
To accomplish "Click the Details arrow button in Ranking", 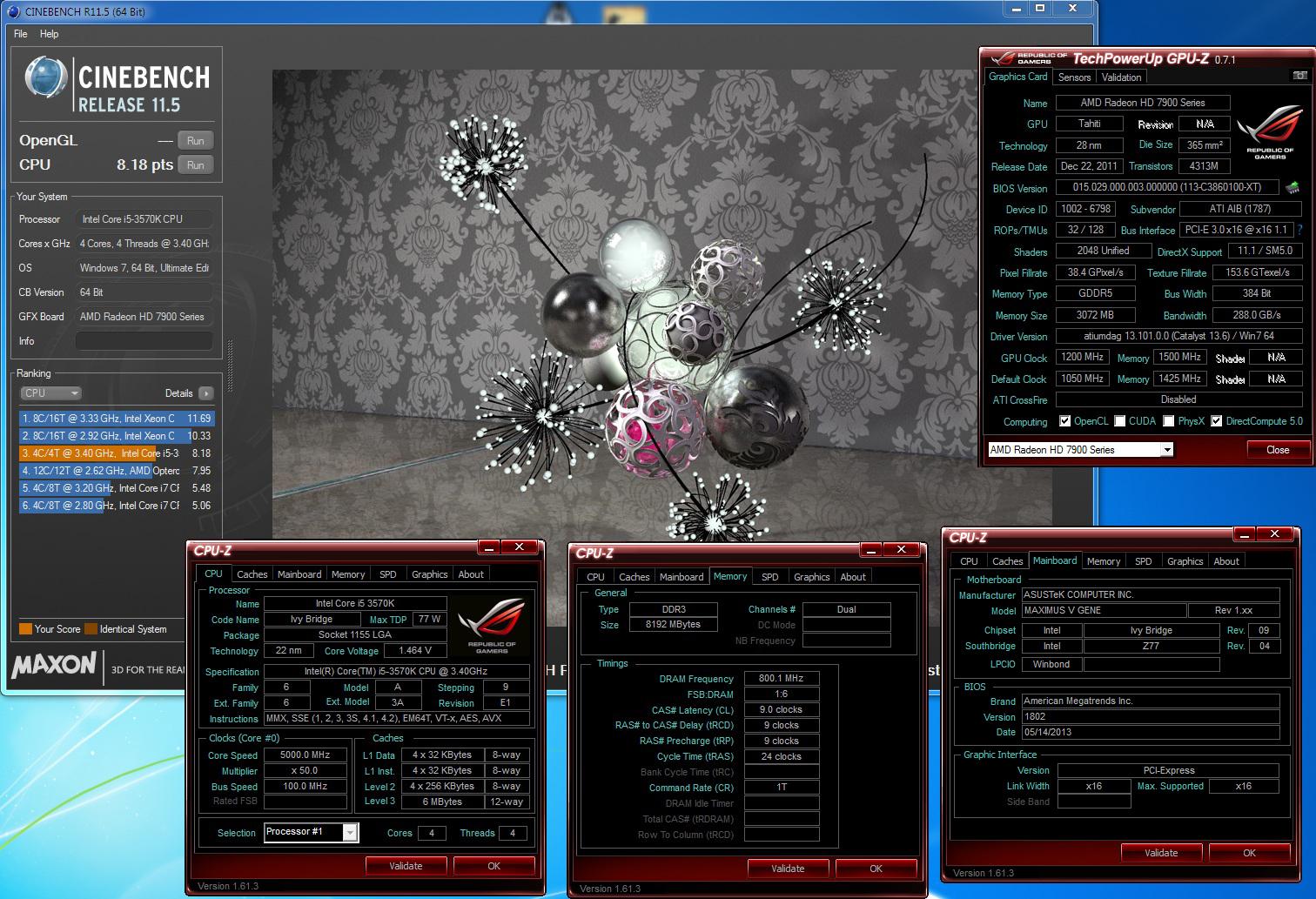I will click(205, 393).
